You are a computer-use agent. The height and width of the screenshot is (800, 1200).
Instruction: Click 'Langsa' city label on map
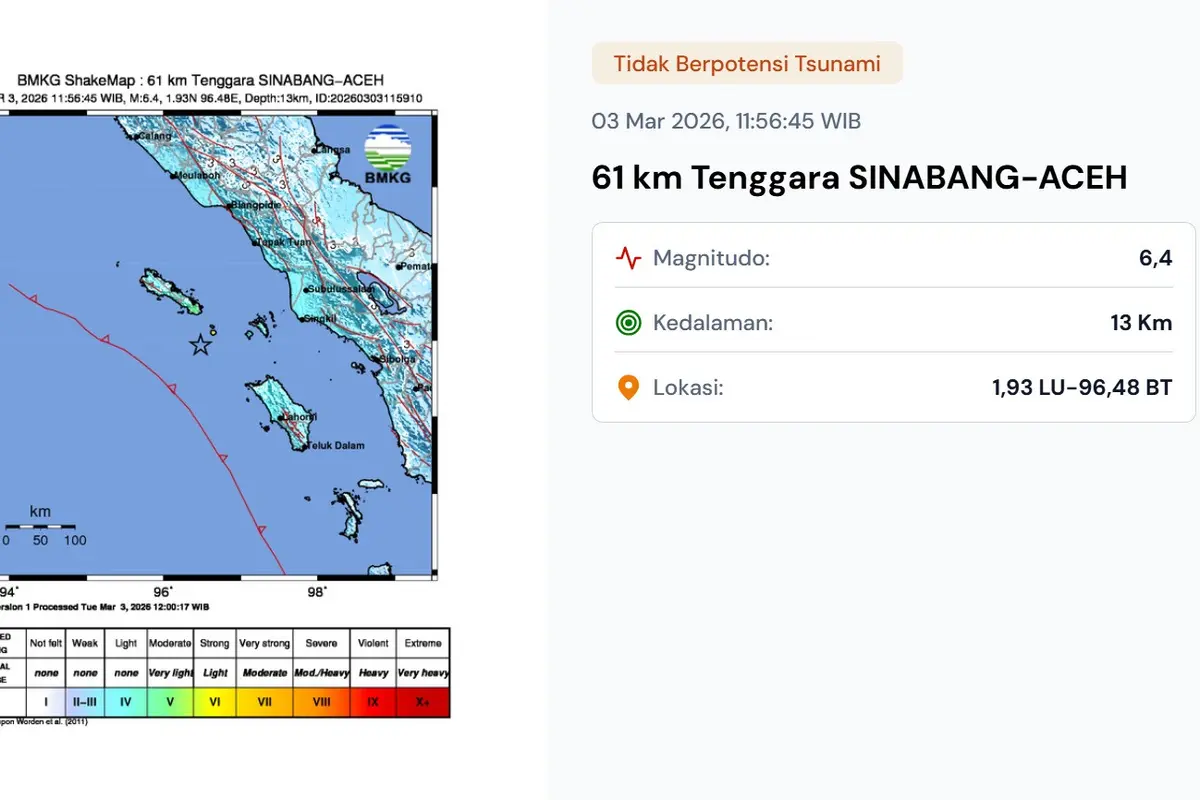click(x=333, y=150)
